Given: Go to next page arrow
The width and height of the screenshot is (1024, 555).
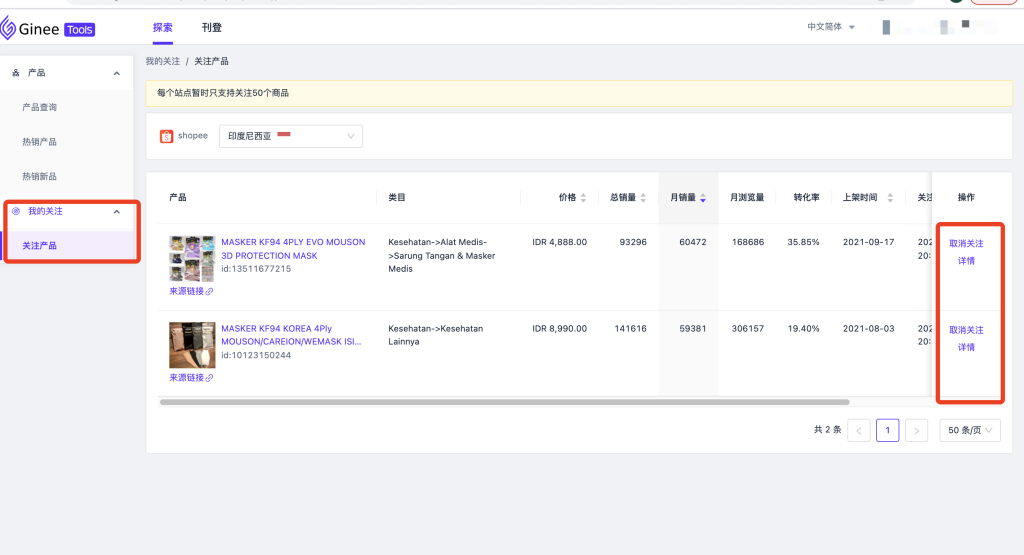Looking at the screenshot, I should (x=916, y=430).
